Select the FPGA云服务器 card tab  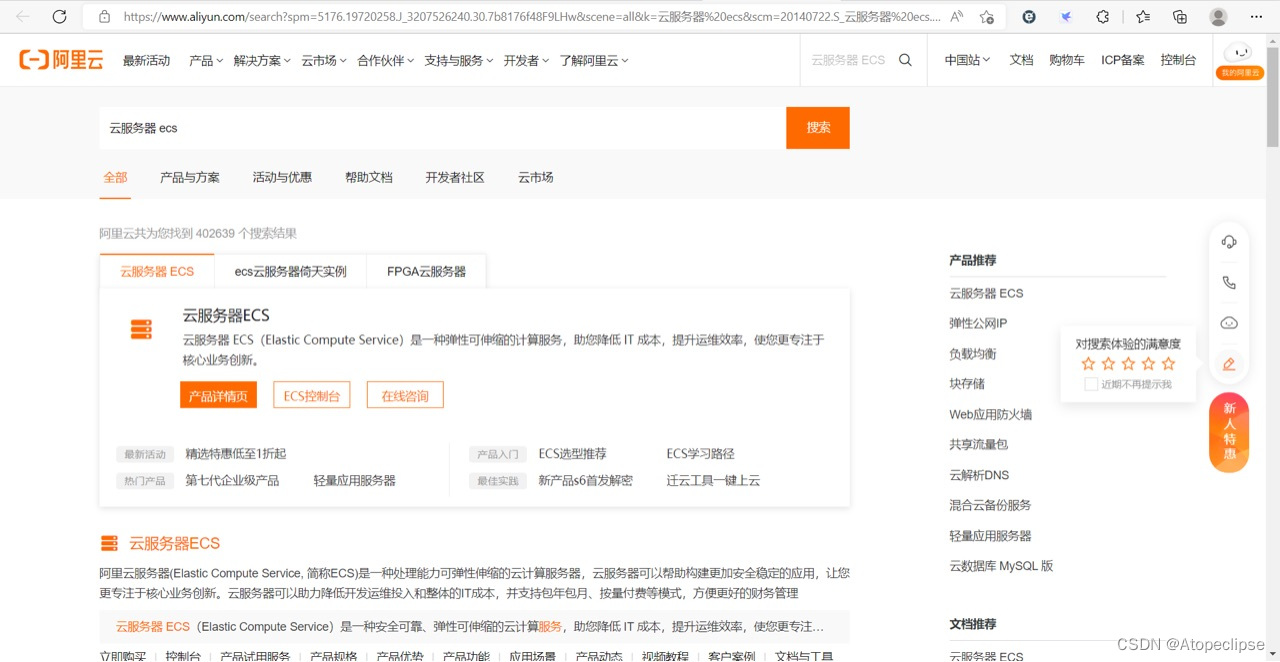[x=426, y=271]
